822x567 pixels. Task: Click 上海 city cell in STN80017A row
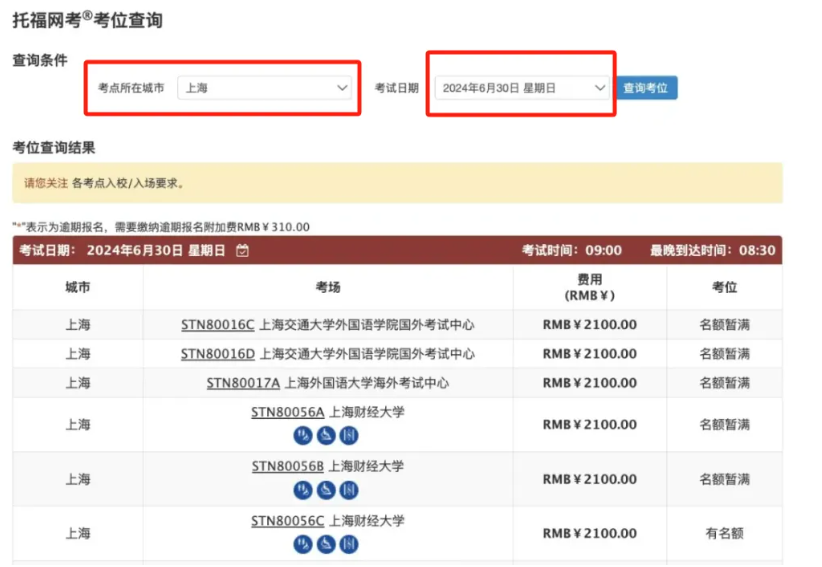78,383
